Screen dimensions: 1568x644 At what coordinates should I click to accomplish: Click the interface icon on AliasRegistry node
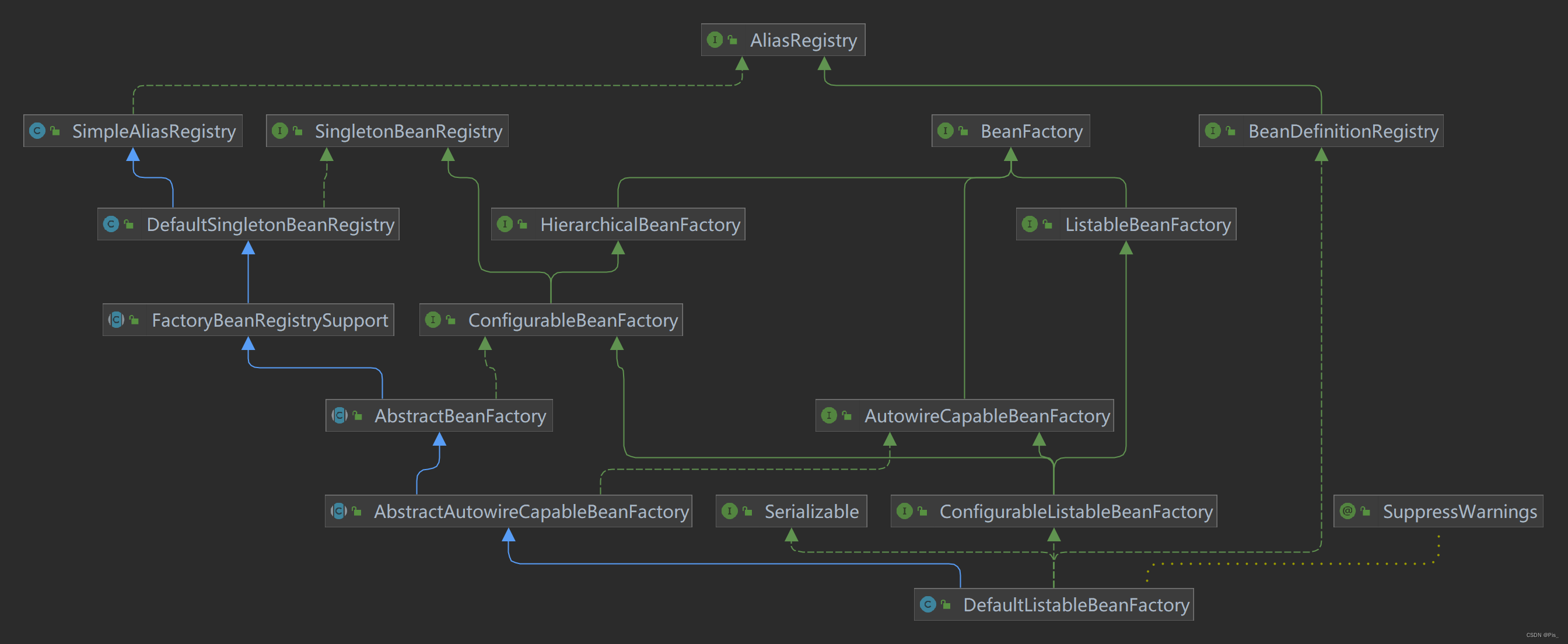715,40
